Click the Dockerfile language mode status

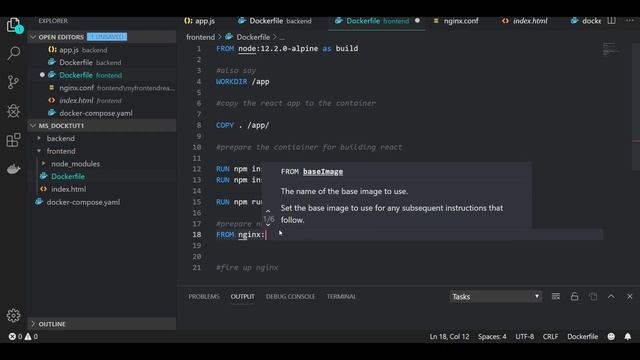click(582, 337)
